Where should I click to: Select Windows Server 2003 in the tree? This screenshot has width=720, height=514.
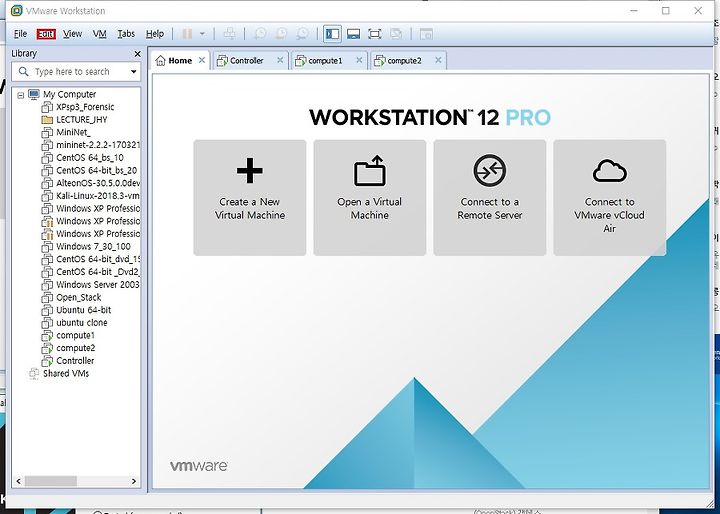coord(98,285)
